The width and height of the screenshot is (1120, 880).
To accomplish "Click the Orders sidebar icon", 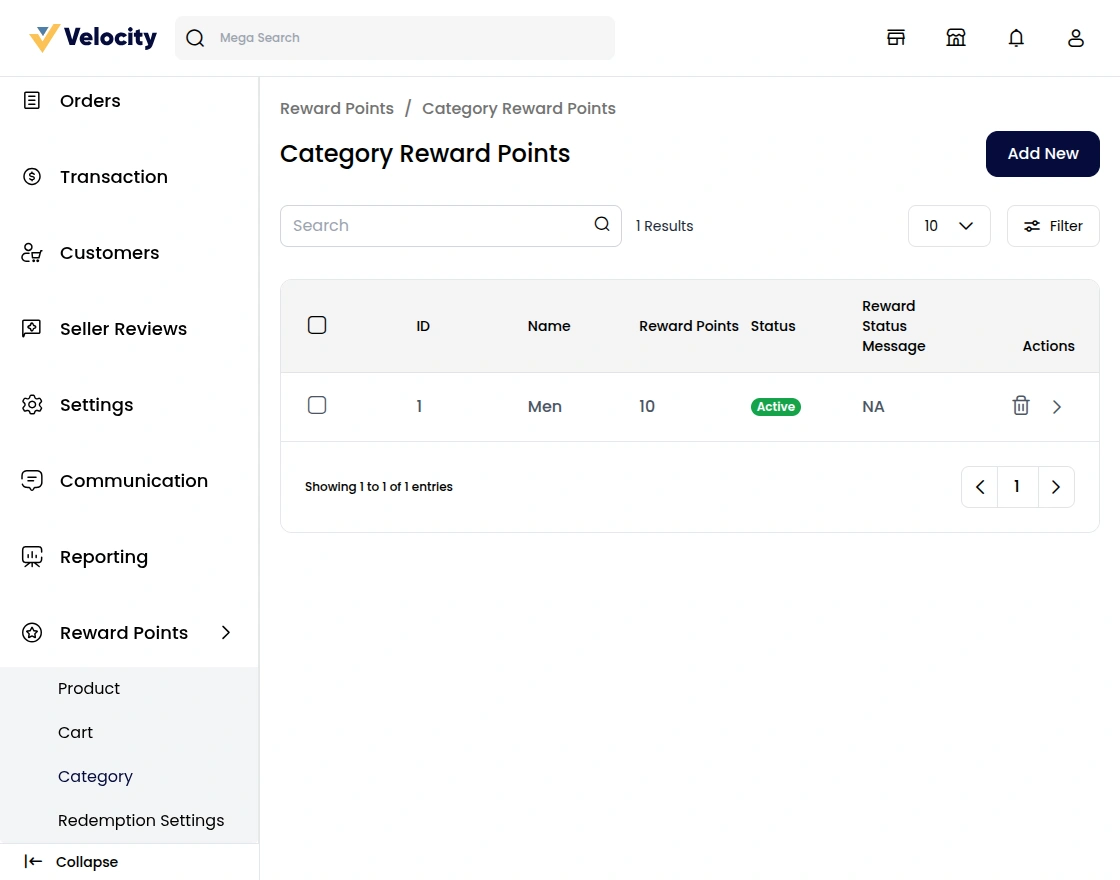I will pyautogui.click(x=31, y=101).
